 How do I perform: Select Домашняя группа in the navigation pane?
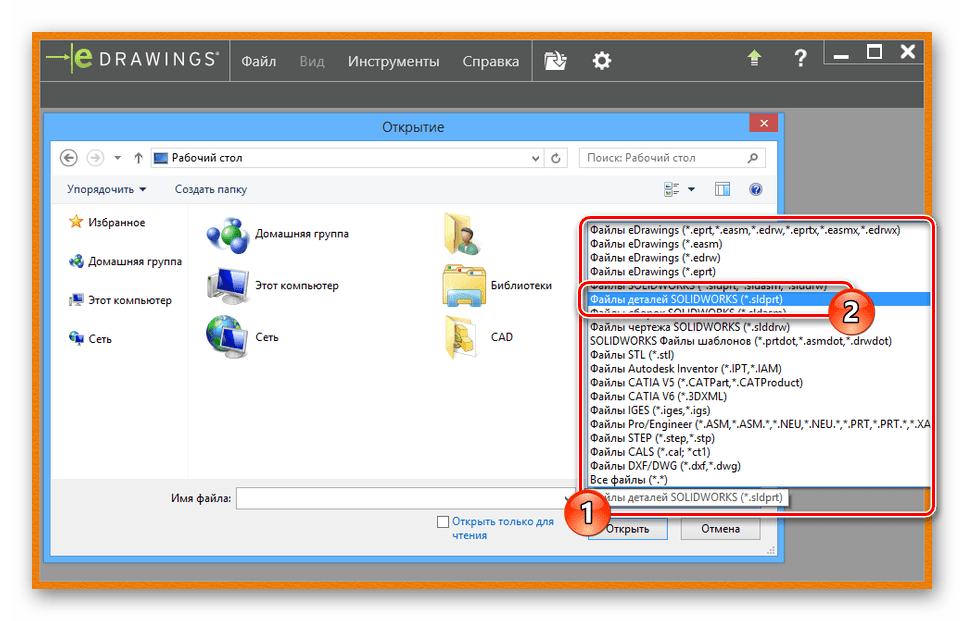pos(125,261)
